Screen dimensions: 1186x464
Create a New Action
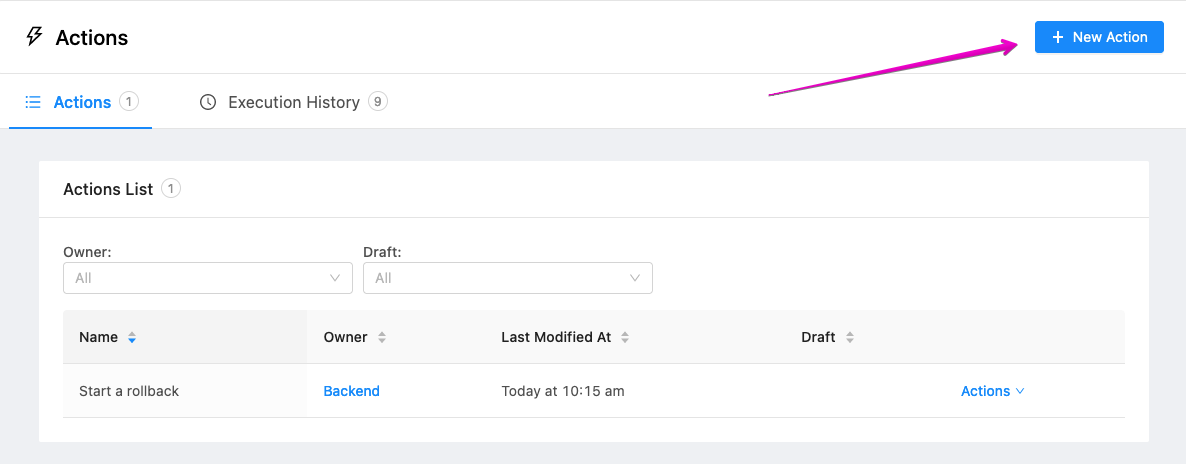point(1099,37)
